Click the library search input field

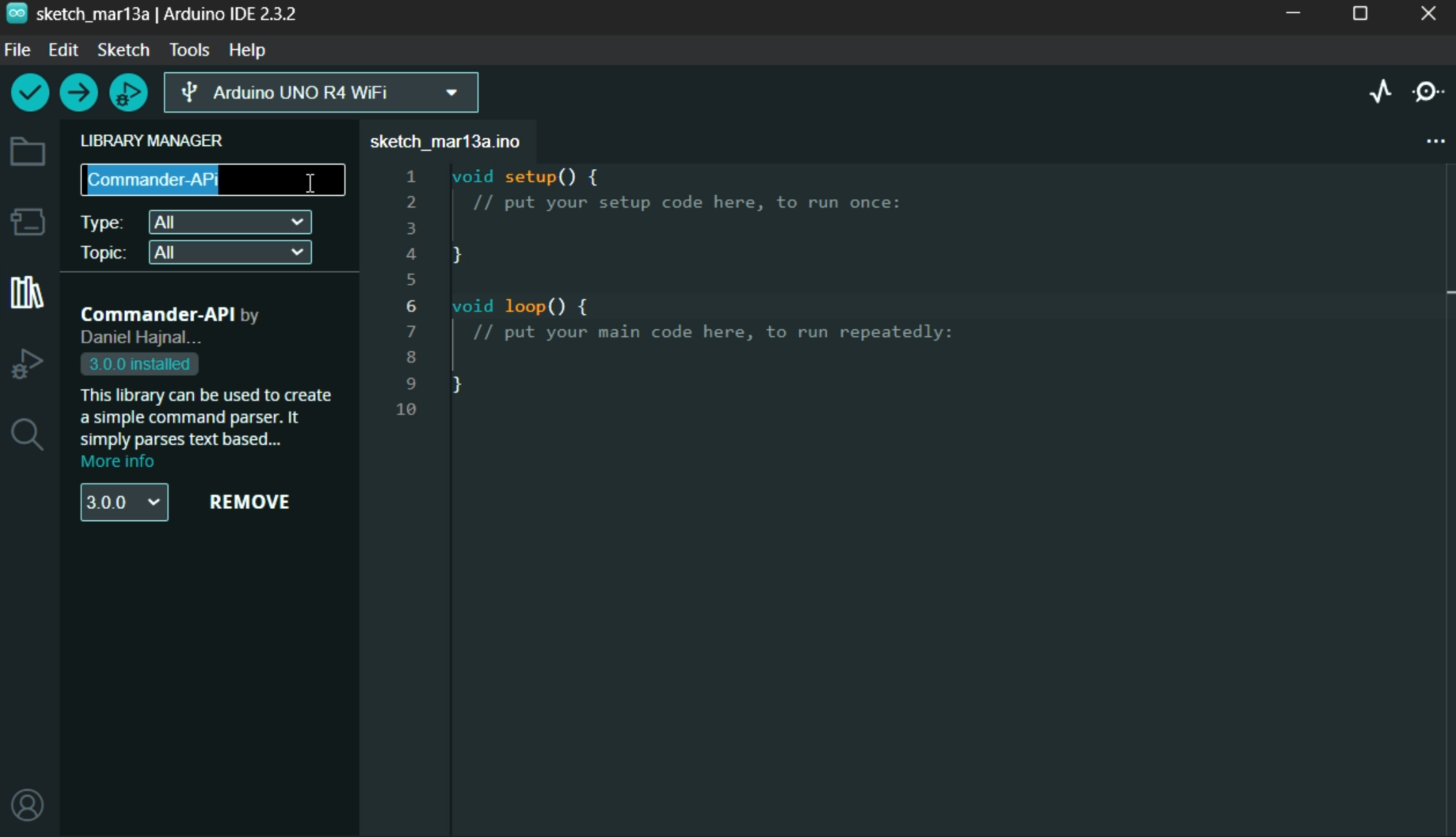coord(212,179)
